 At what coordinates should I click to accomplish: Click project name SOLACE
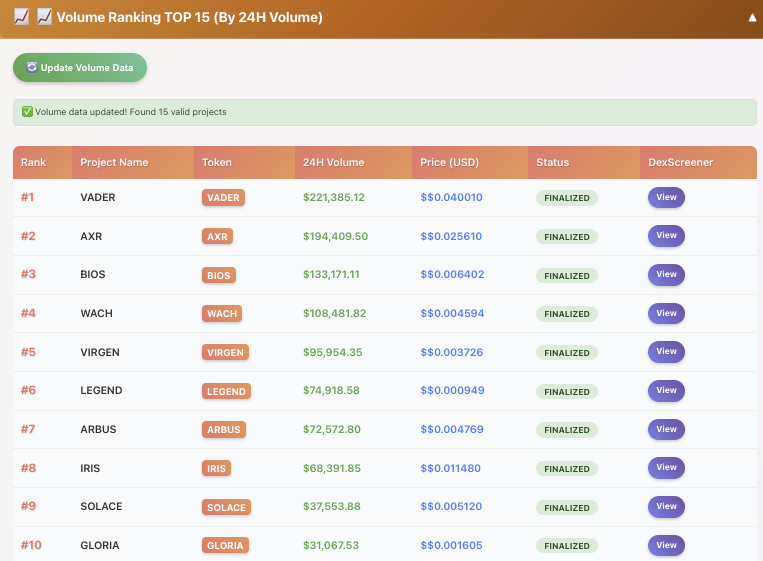click(101, 506)
